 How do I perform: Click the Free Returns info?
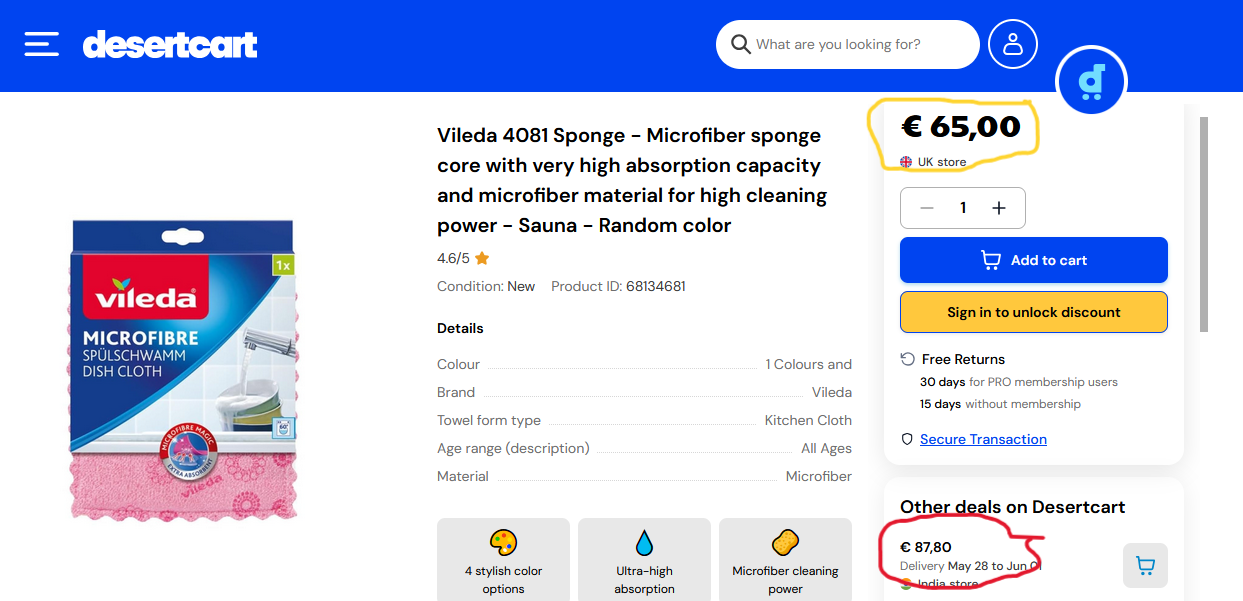962,359
